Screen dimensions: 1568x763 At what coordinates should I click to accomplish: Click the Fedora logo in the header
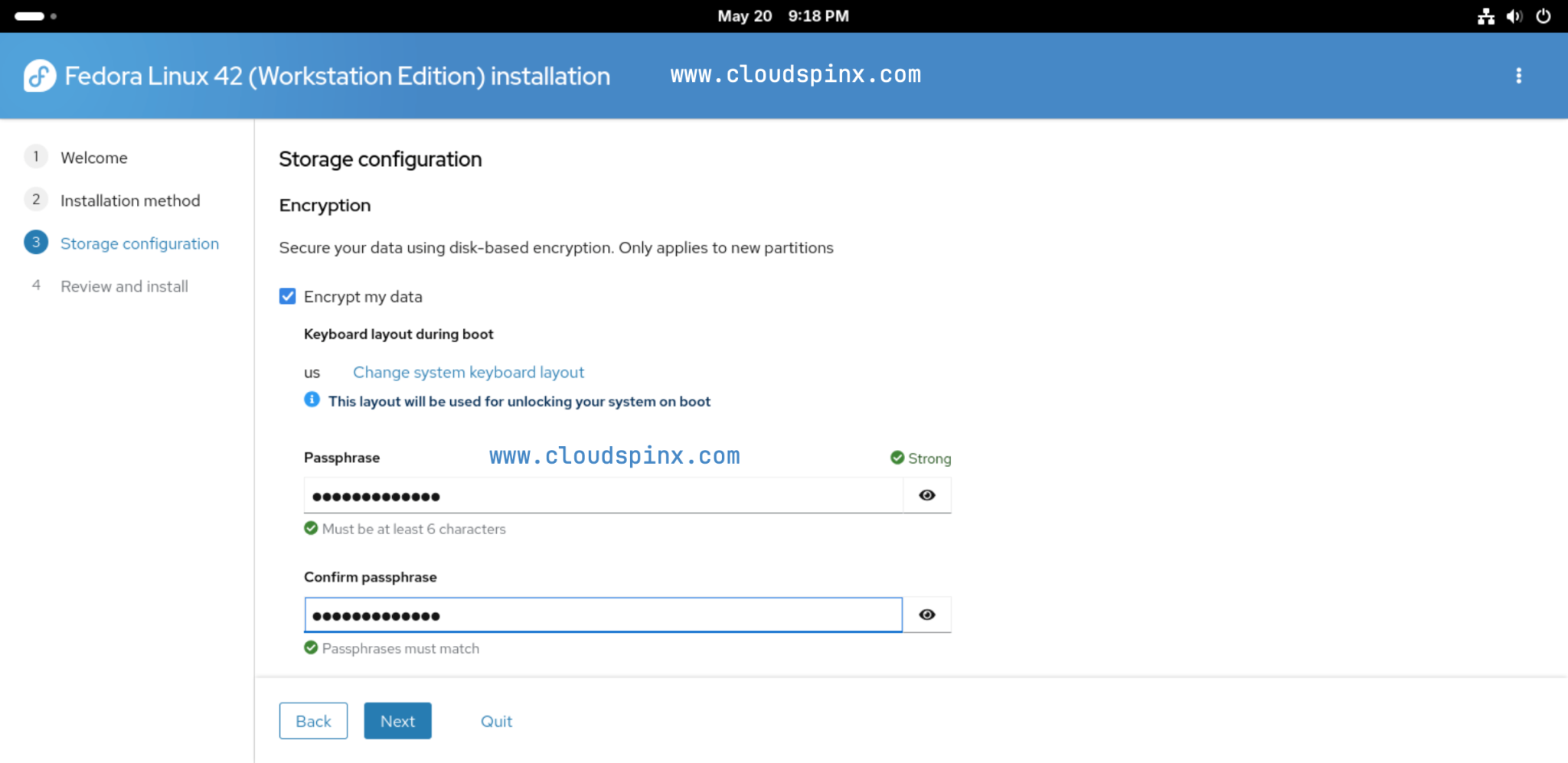coord(40,75)
